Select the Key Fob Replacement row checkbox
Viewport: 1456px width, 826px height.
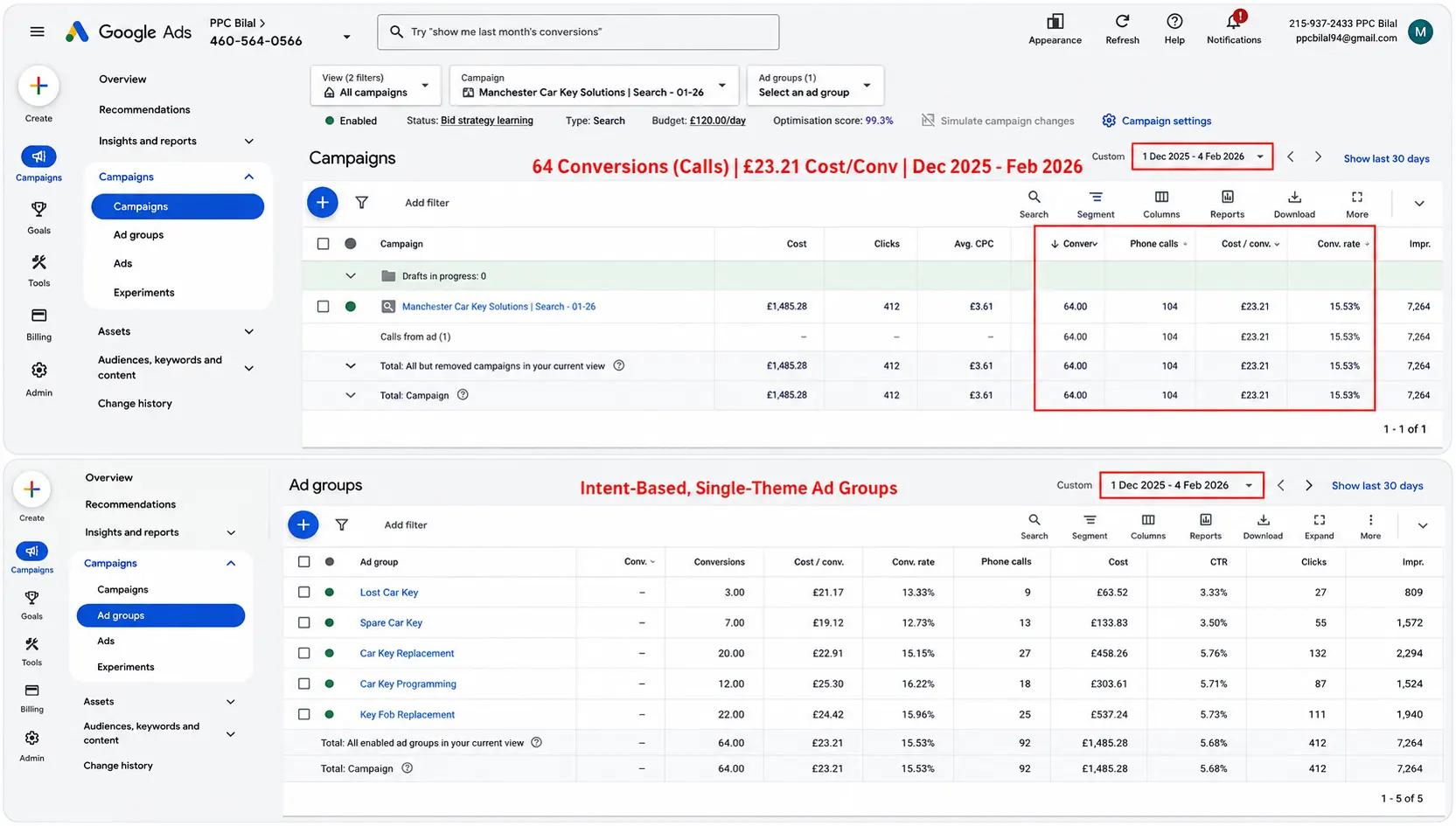coord(303,715)
